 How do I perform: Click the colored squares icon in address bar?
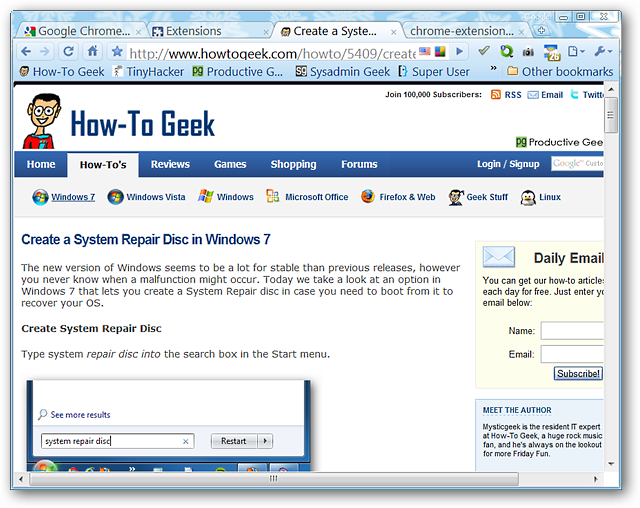tap(440, 51)
